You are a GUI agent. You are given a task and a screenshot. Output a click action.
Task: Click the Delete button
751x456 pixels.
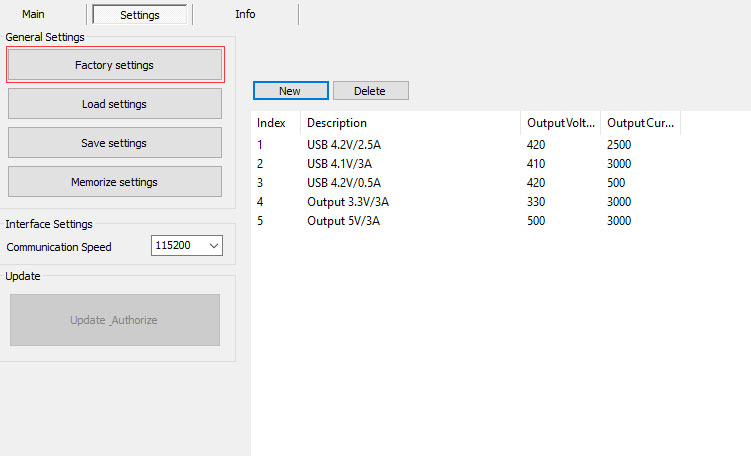[x=370, y=91]
